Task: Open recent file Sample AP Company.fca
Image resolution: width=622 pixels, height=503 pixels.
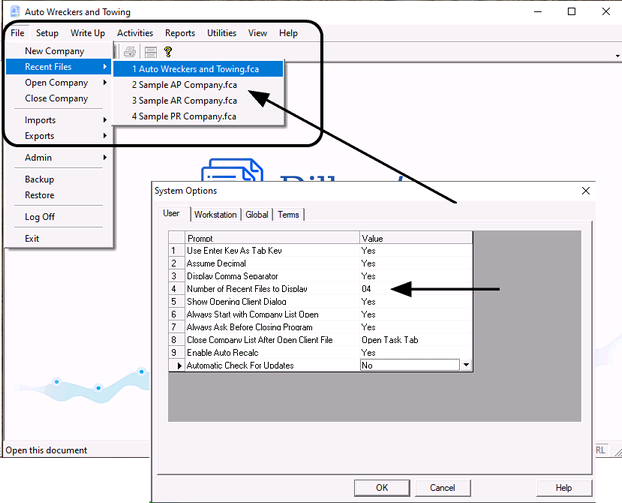Action: 198,85
